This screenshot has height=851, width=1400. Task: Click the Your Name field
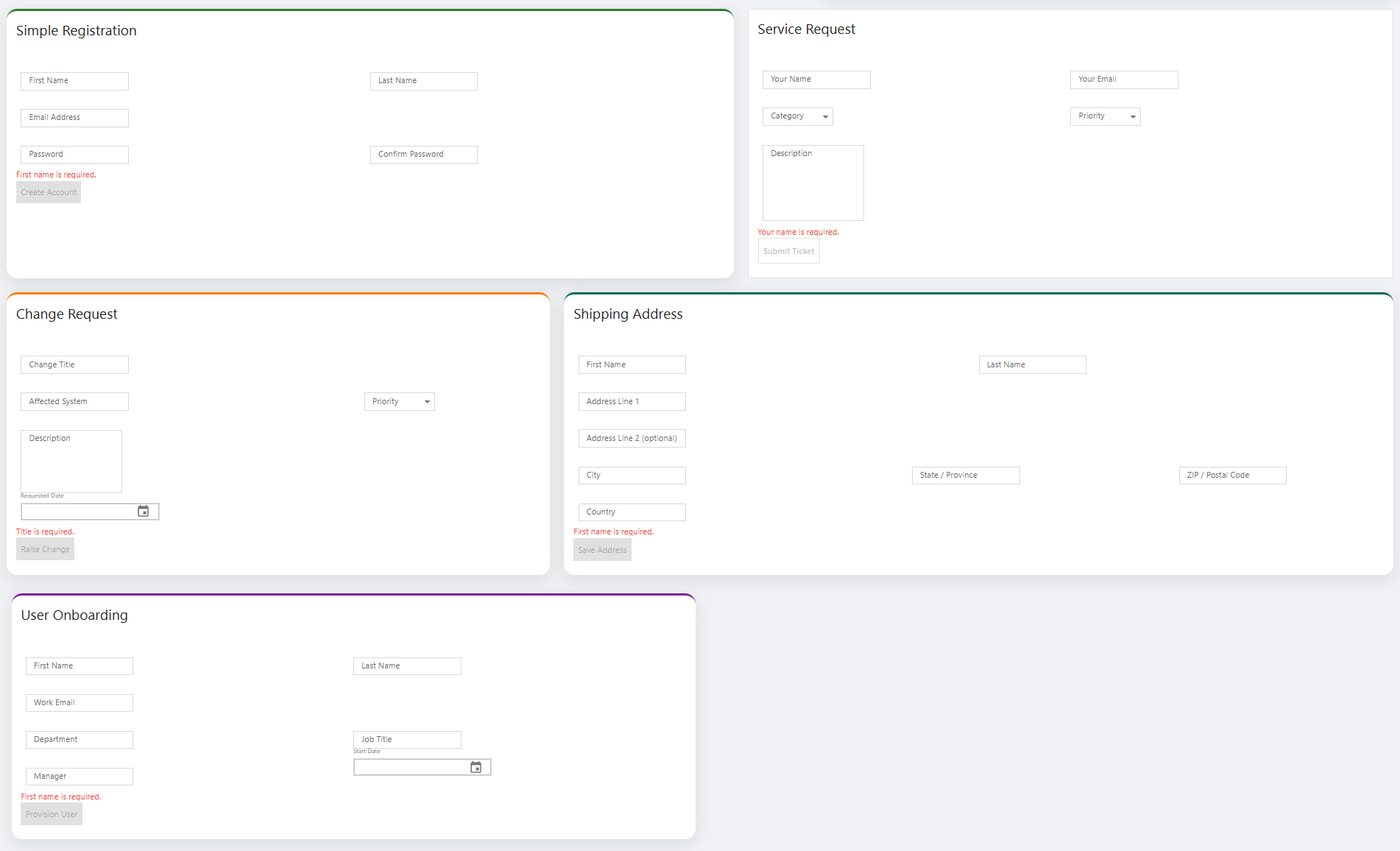(816, 80)
